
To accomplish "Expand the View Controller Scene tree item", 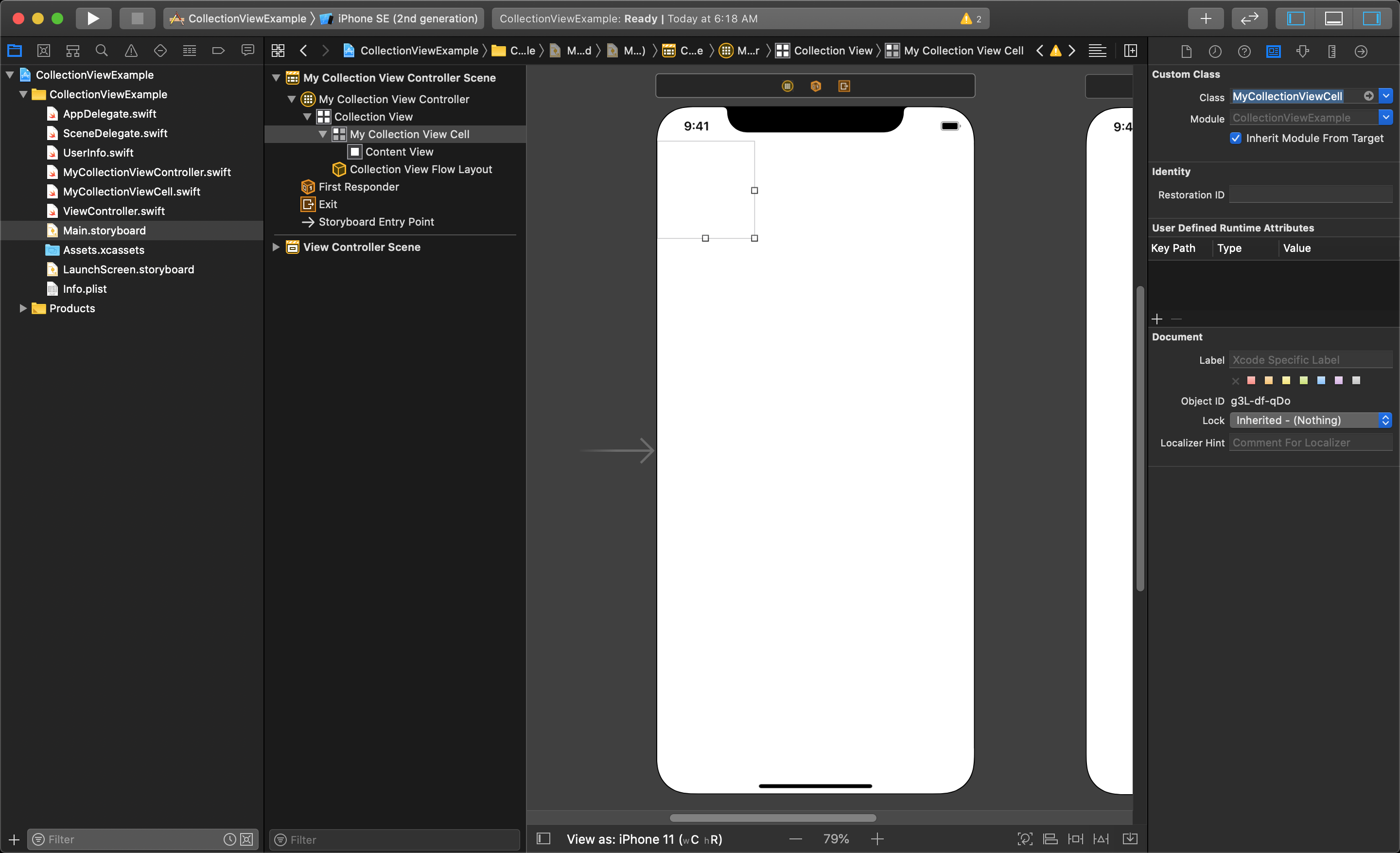I will pos(278,246).
